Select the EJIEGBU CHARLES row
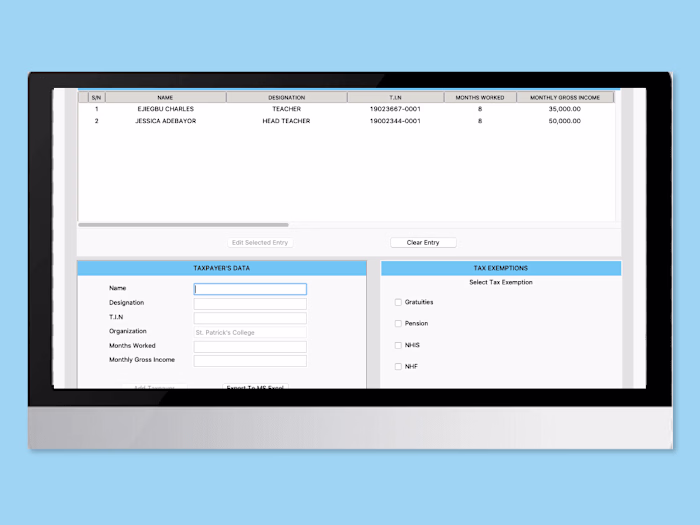 [346, 109]
